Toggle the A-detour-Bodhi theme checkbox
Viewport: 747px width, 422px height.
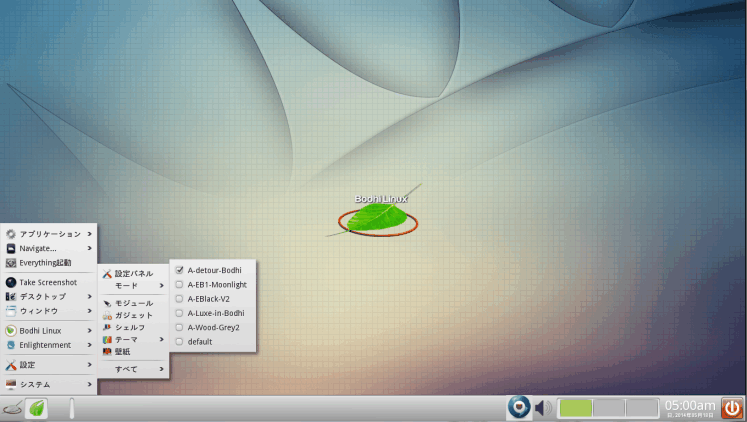coord(179,270)
